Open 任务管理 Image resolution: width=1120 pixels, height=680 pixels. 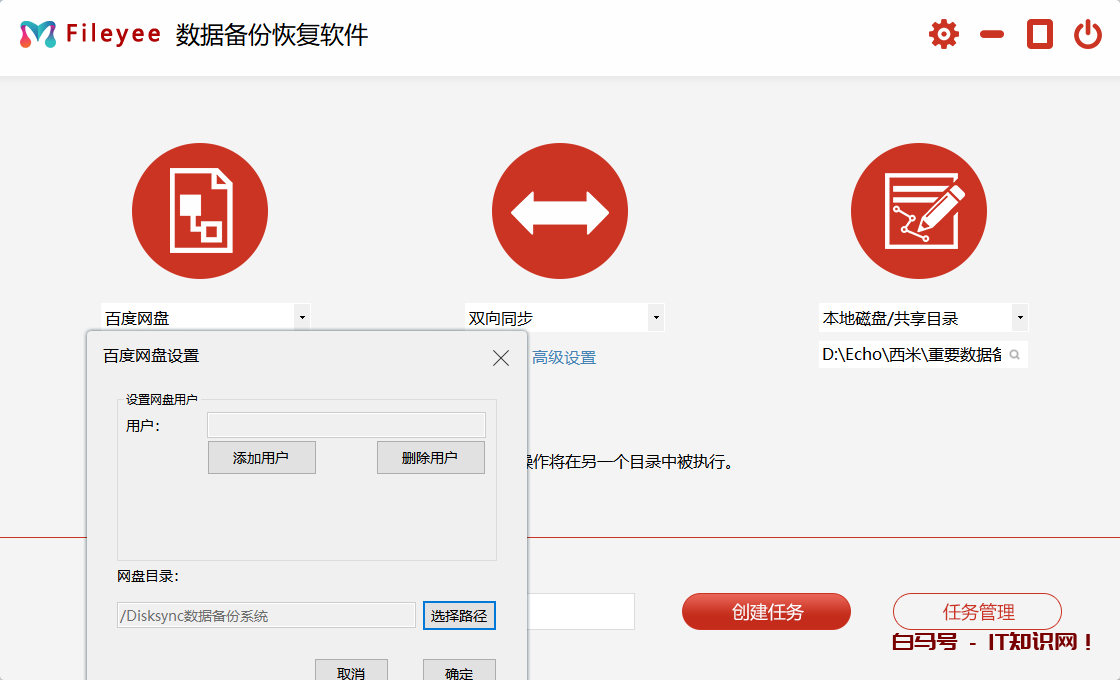(x=977, y=612)
